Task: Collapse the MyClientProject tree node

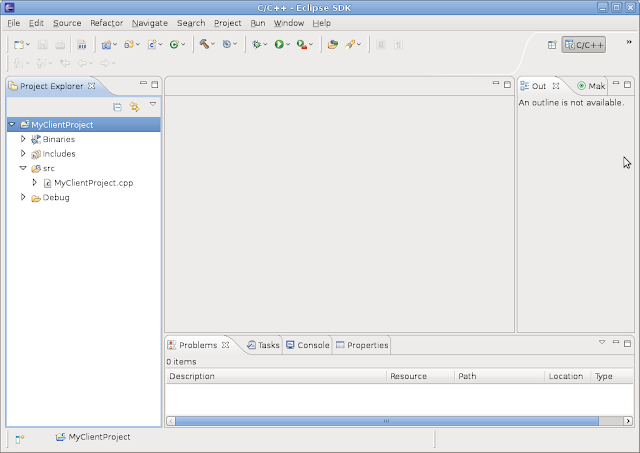Action: (12, 124)
